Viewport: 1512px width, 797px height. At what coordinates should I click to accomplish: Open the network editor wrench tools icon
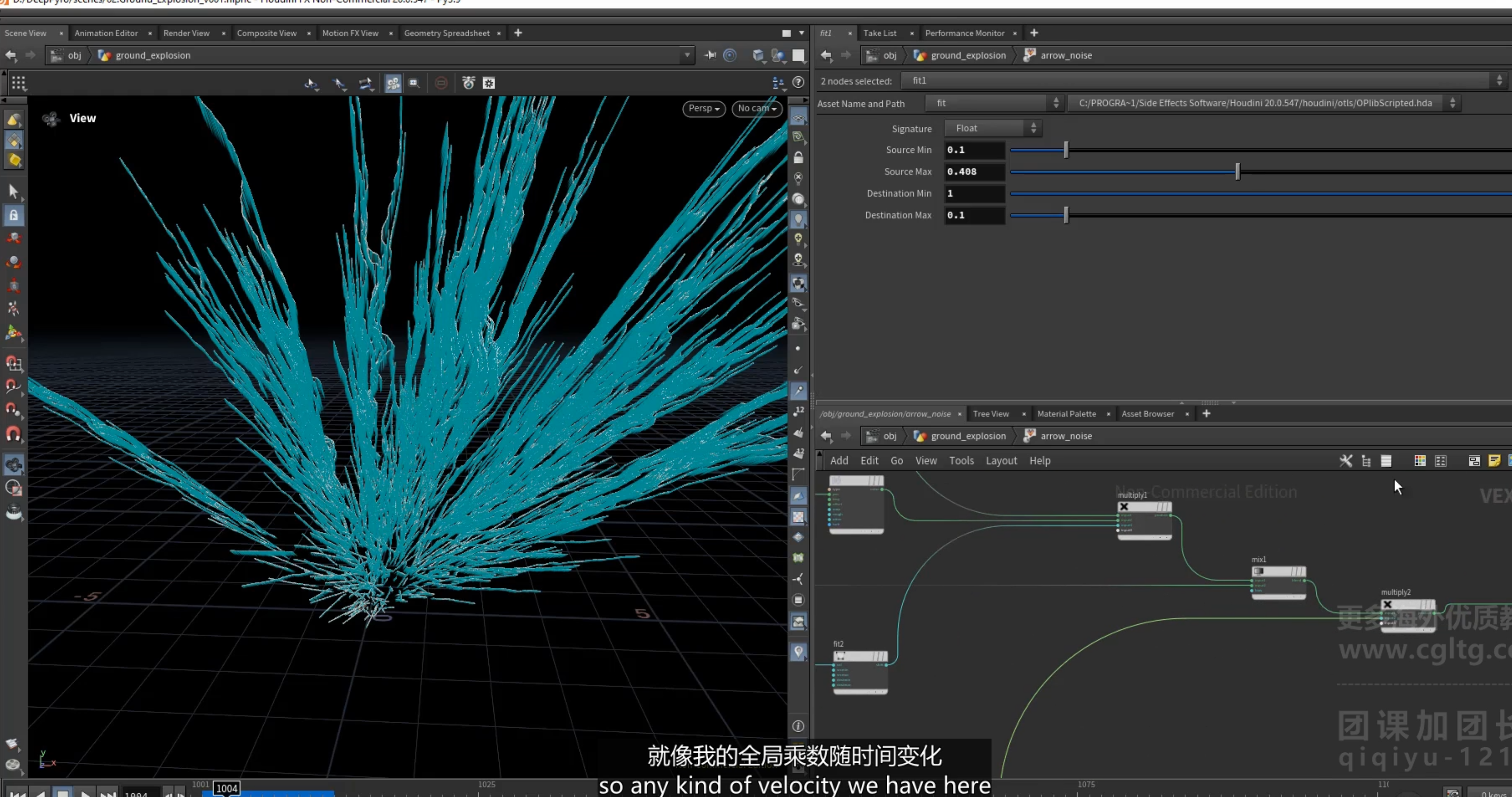click(1346, 461)
